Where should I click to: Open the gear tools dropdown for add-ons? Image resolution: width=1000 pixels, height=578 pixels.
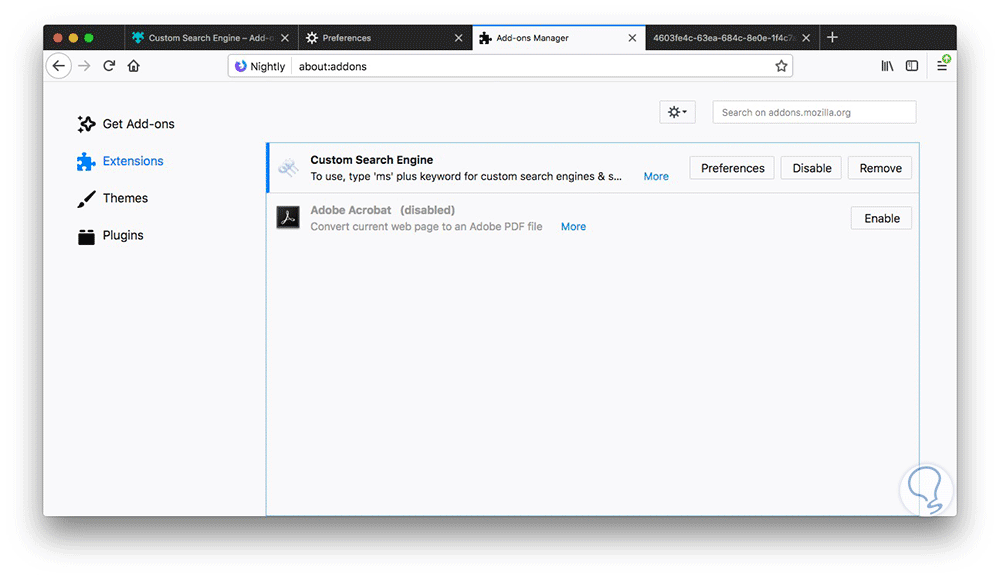click(x=677, y=112)
